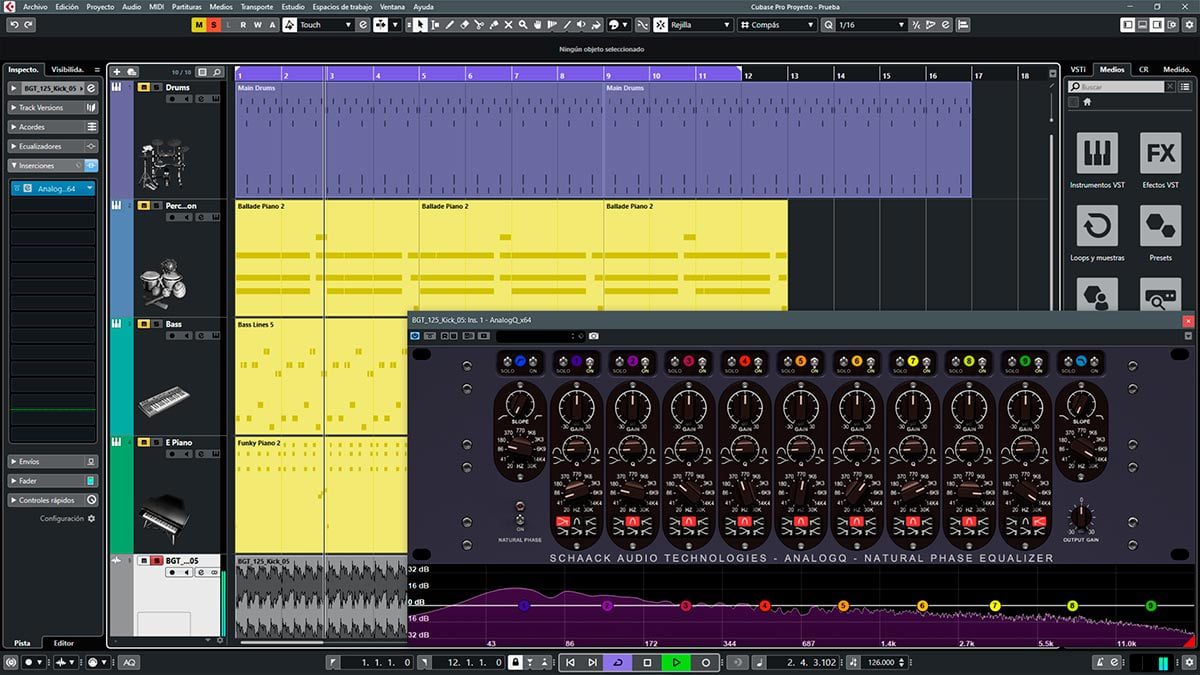The width and height of the screenshot is (1200, 675).
Task: Select the Erase tool
Action: [x=465, y=24]
